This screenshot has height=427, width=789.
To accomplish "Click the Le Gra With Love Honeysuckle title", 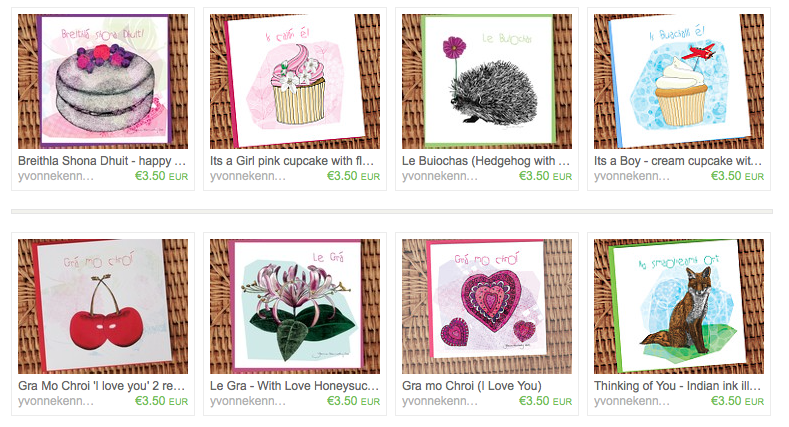I will click(x=294, y=386).
